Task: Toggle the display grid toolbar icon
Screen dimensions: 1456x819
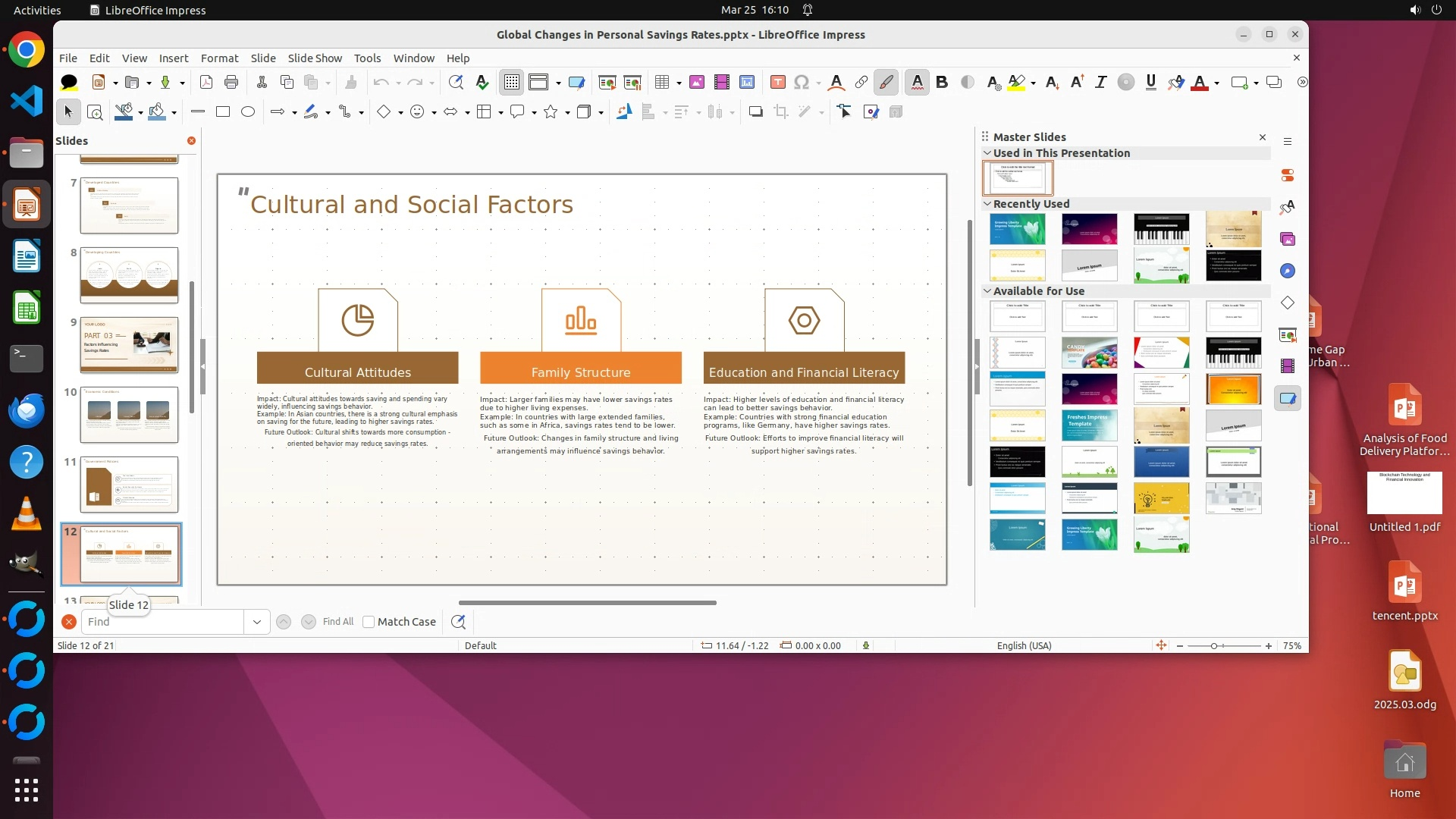Action: click(x=512, y=82)
